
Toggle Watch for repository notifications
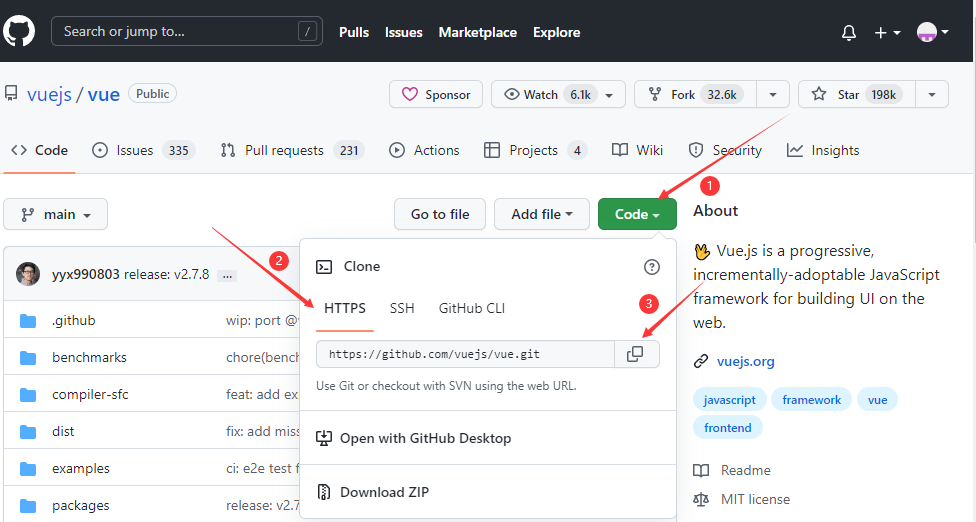click(558, 95)
